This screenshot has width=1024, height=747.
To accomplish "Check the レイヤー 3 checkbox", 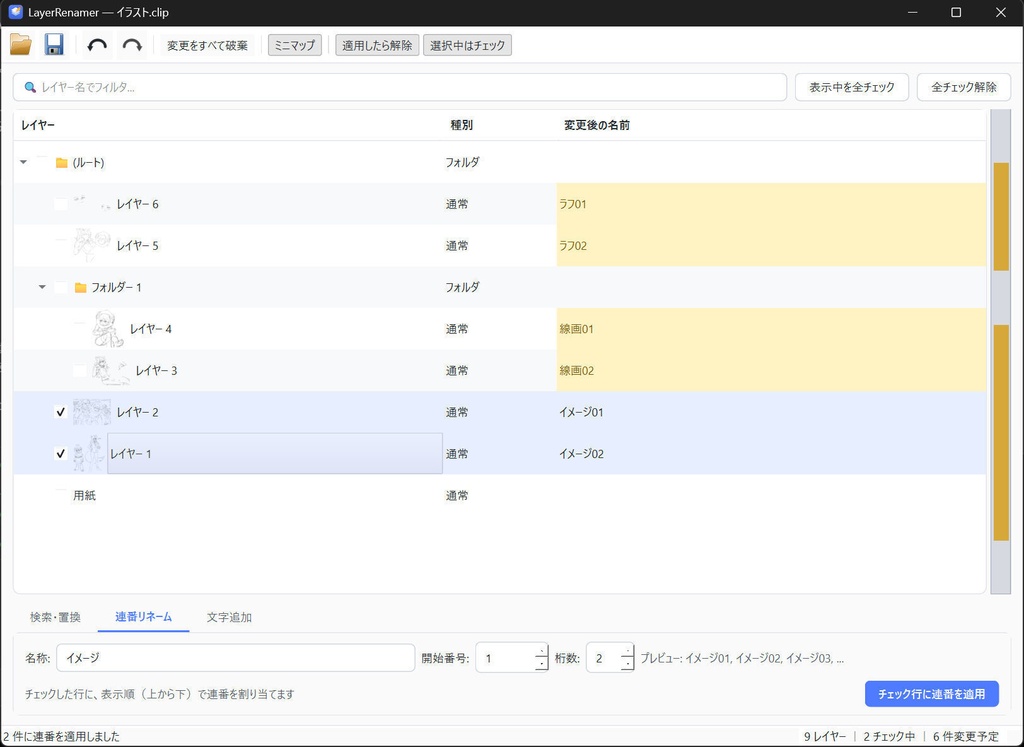I will pos(79,370).
